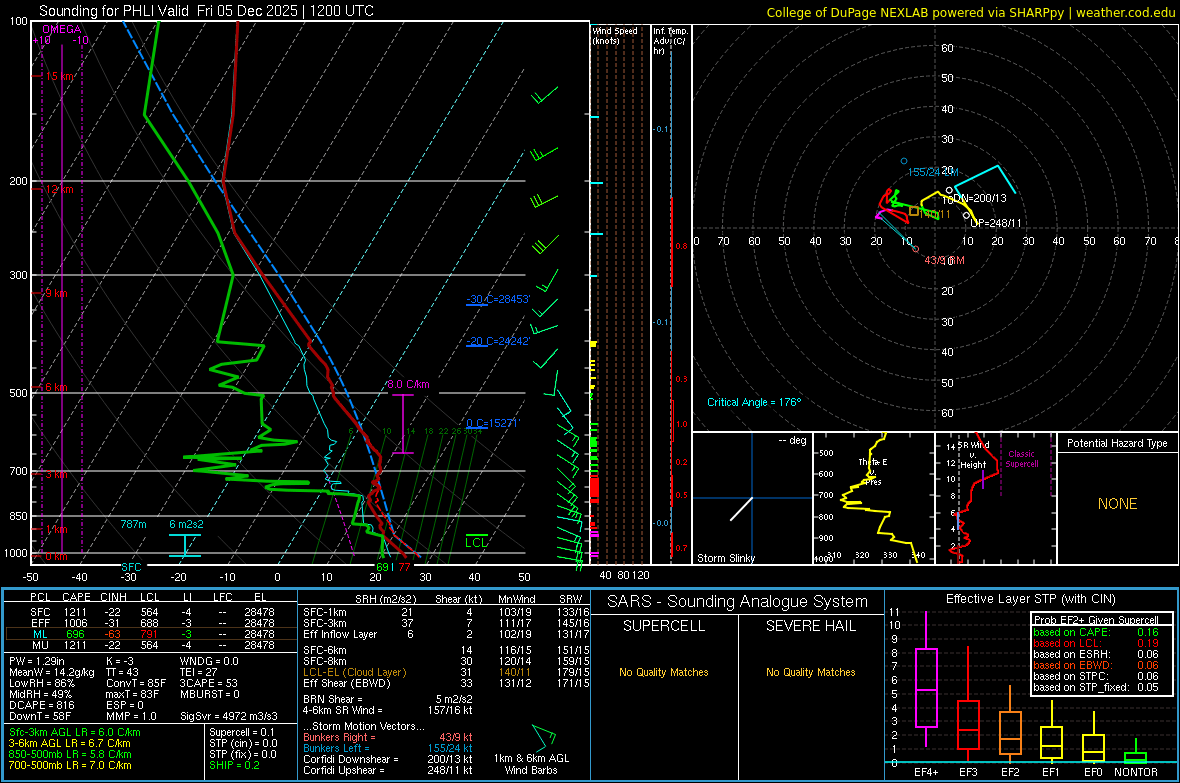Select the SFC parcel row
This screenshot has width=1180, height=783.
tap(151, 612)
